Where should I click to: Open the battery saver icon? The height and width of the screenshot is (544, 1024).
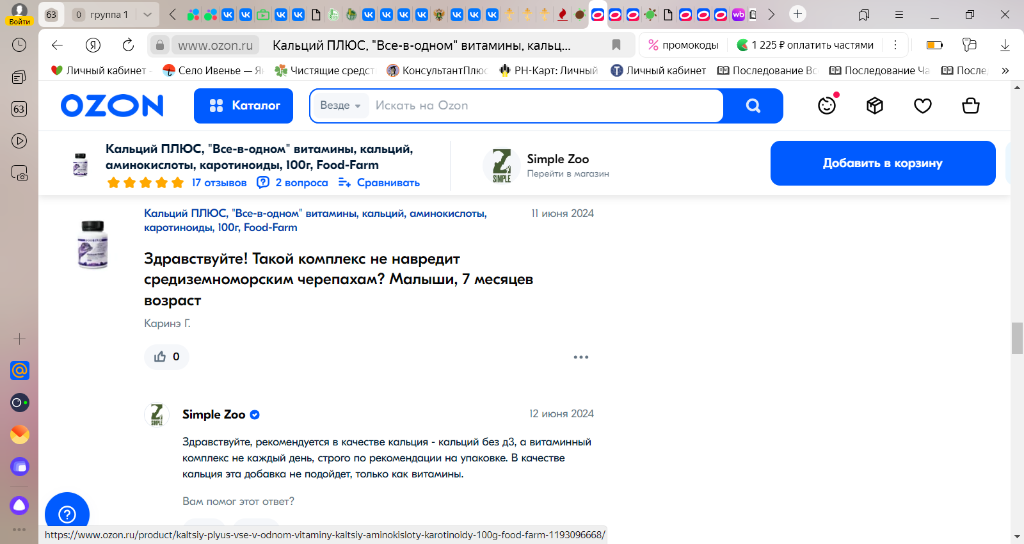tap(935, 45)
